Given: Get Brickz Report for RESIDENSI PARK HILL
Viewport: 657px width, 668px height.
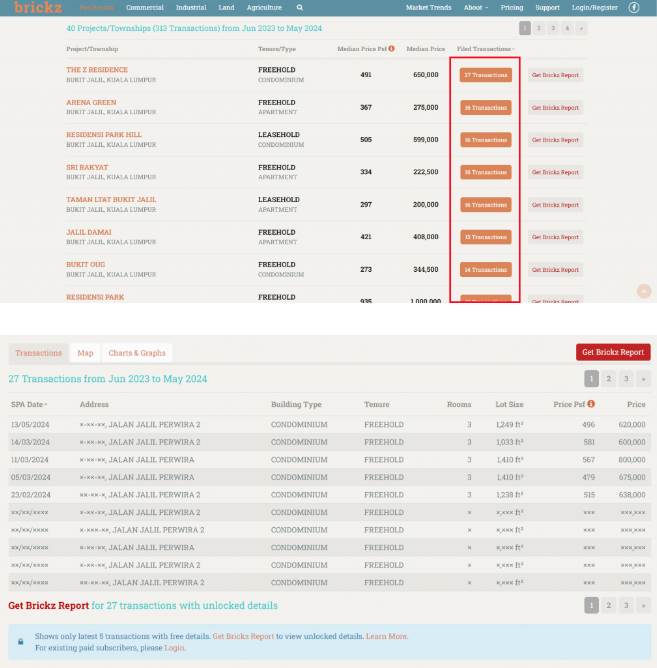Looking at the screenshot, I should tap(555, 140).
